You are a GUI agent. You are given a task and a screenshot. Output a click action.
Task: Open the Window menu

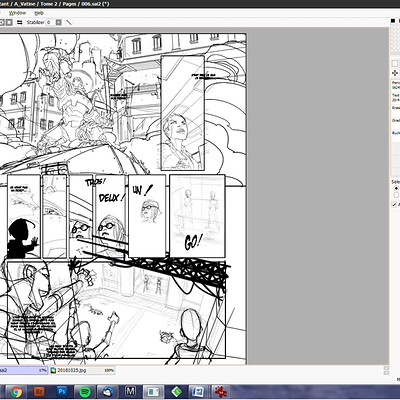17,13
